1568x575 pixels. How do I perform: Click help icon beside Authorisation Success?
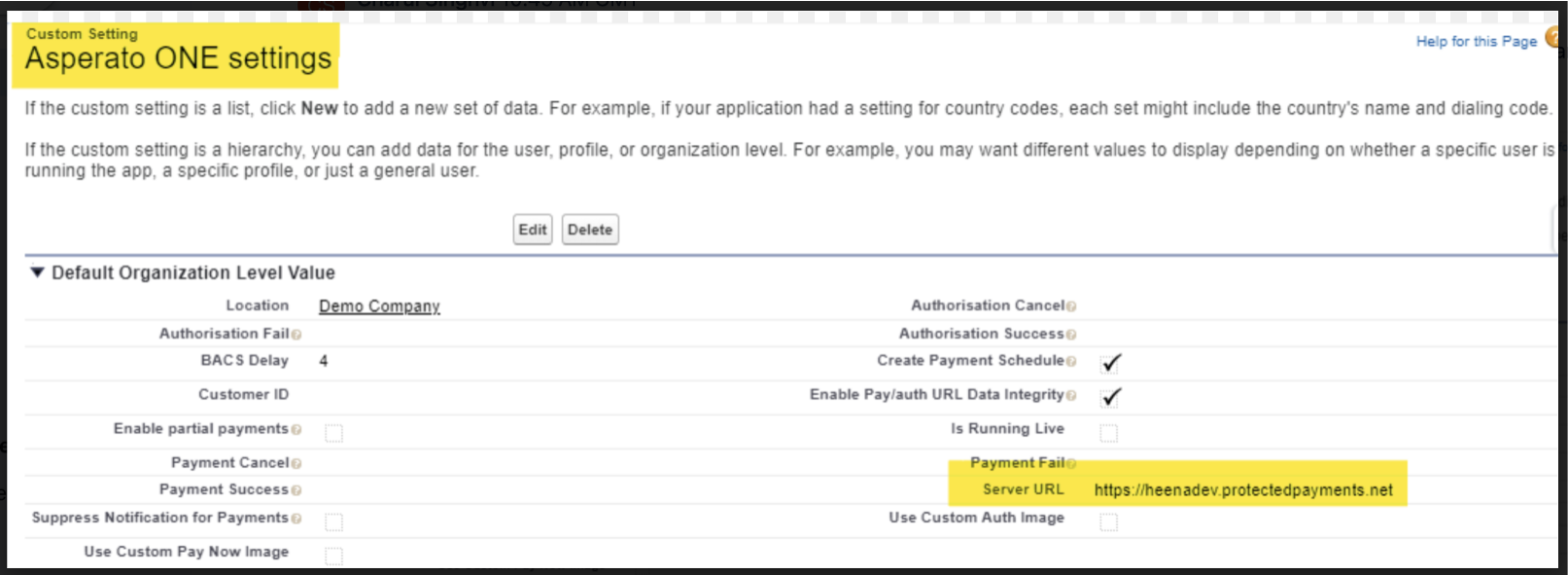(x=1071, y=335)
